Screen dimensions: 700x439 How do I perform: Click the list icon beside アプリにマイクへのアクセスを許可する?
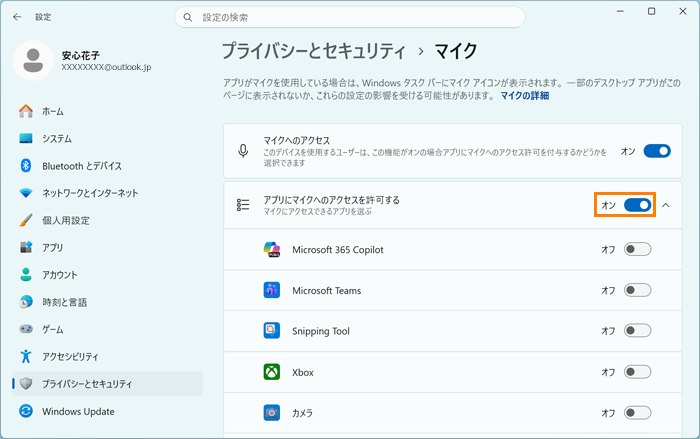243,205
